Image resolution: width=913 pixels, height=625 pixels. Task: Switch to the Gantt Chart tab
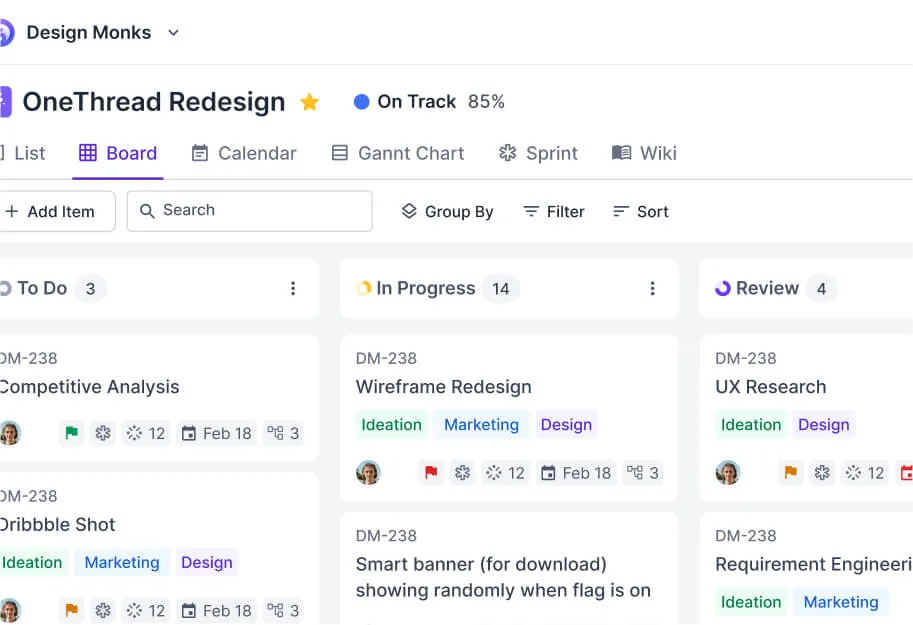pos(398,153)
